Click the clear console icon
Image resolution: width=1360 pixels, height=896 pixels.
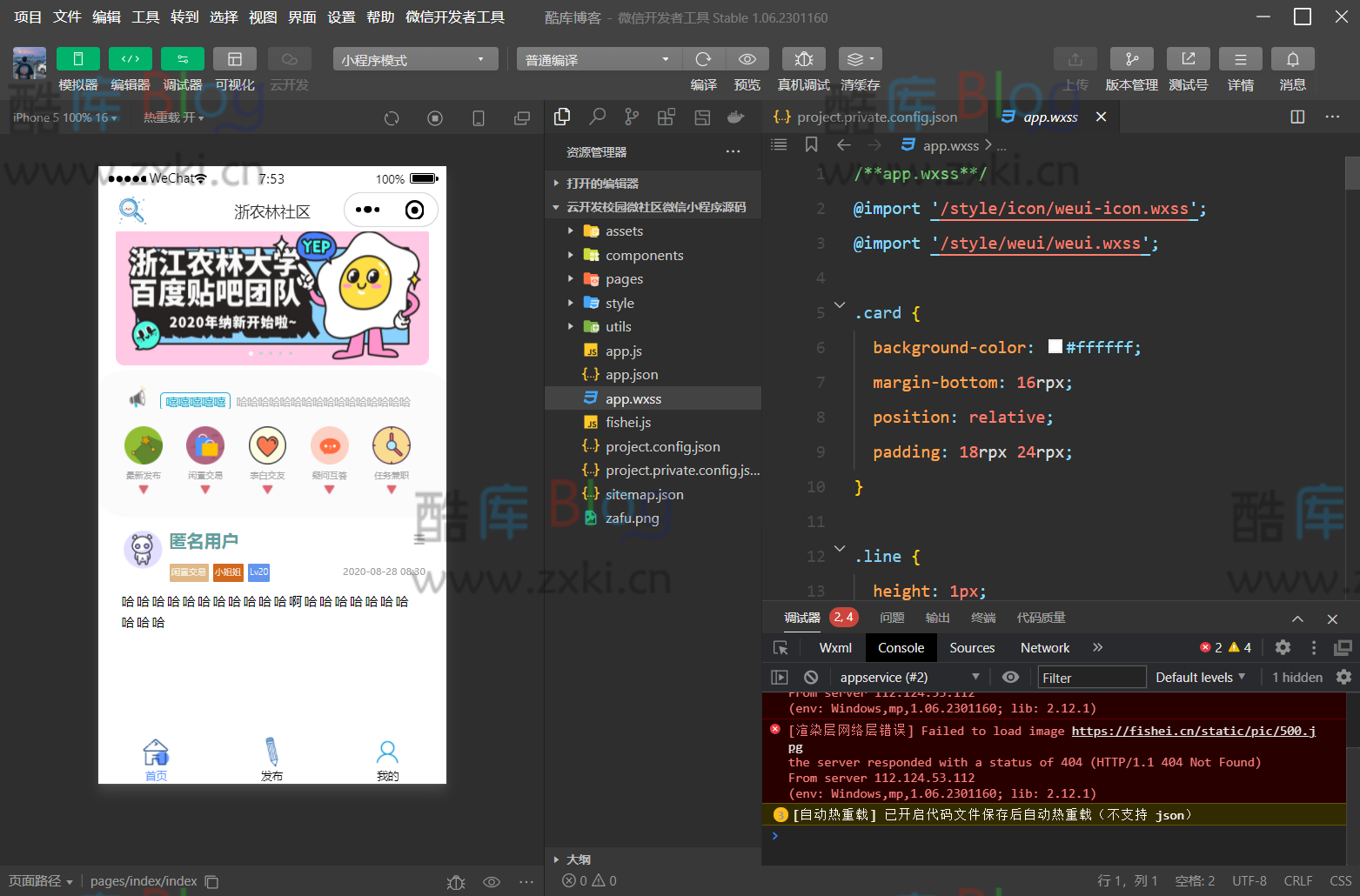coord(811,677)
